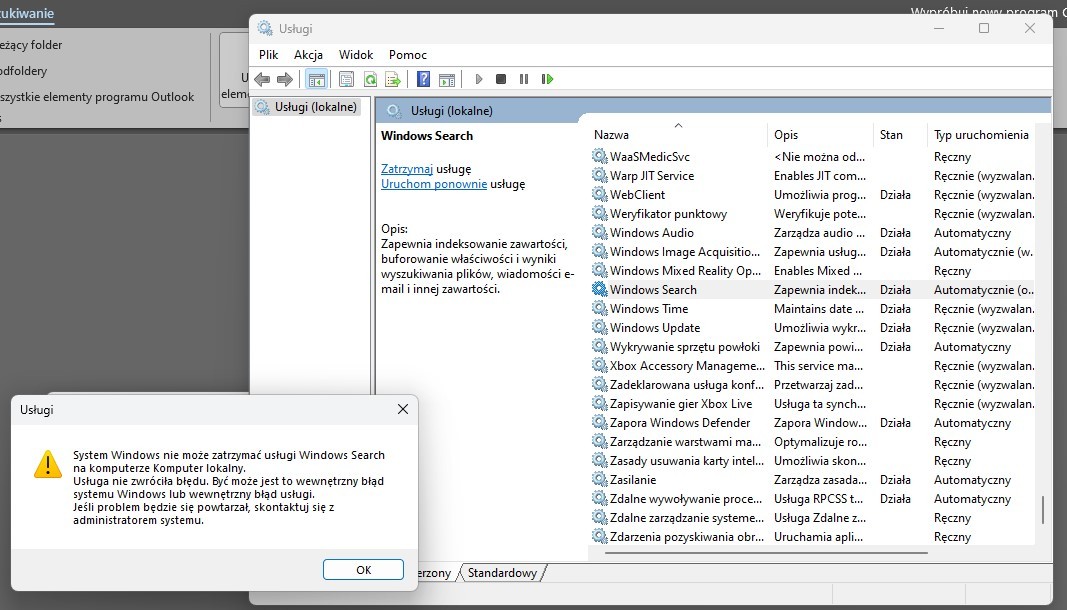
Task: Click the yellow warning icon in the dialog
Action: (x=48, y=464)
